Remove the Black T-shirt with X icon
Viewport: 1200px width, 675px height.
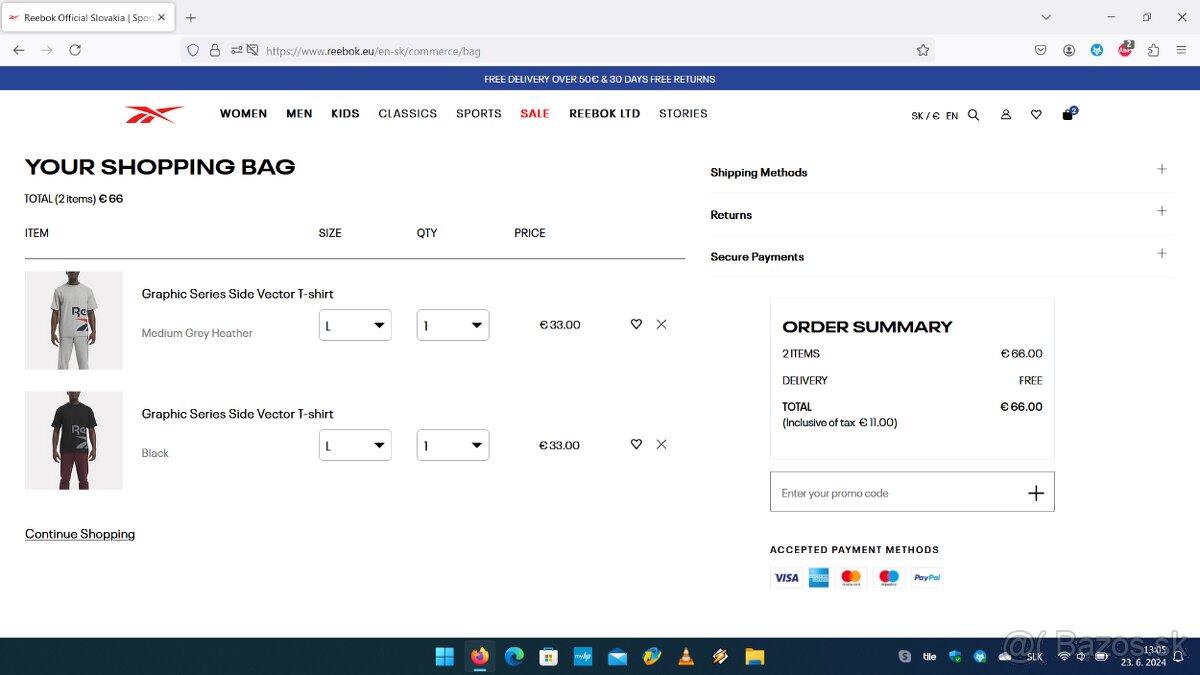tap(661, 445)
